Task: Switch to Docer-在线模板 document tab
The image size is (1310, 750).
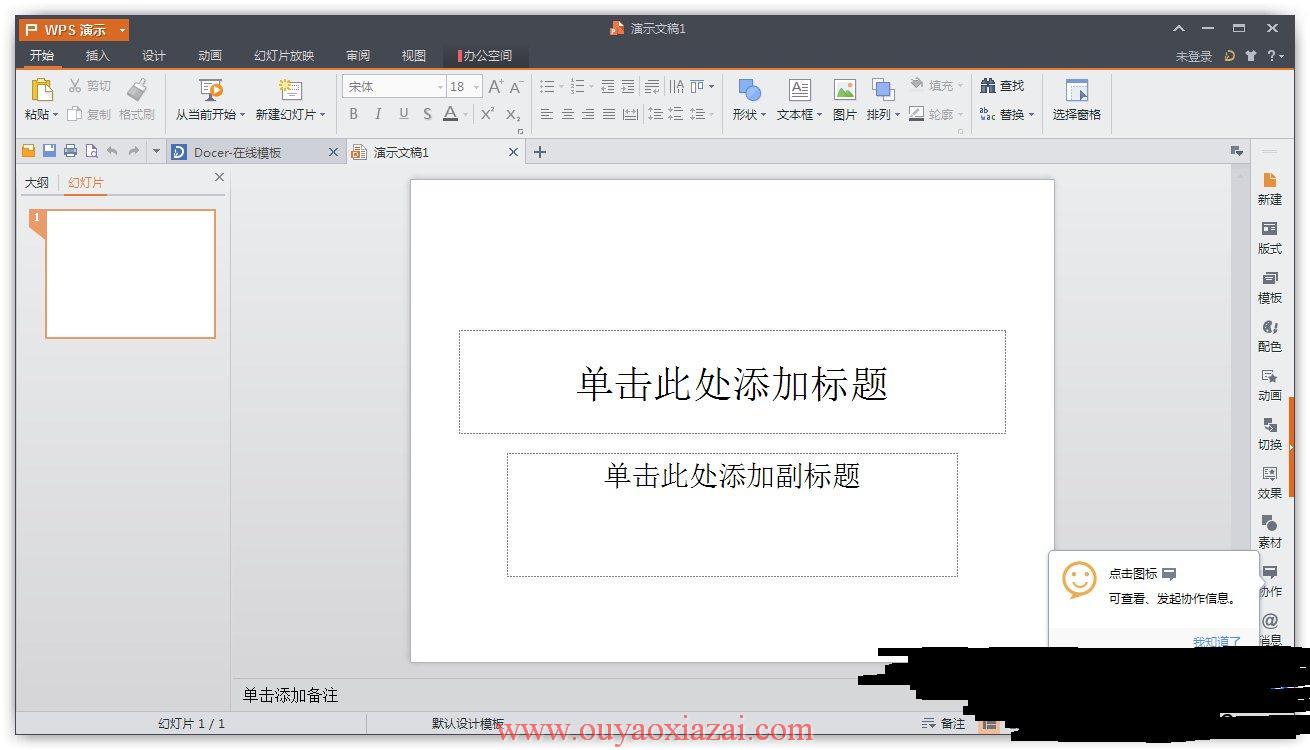Action: pos(255,152)
